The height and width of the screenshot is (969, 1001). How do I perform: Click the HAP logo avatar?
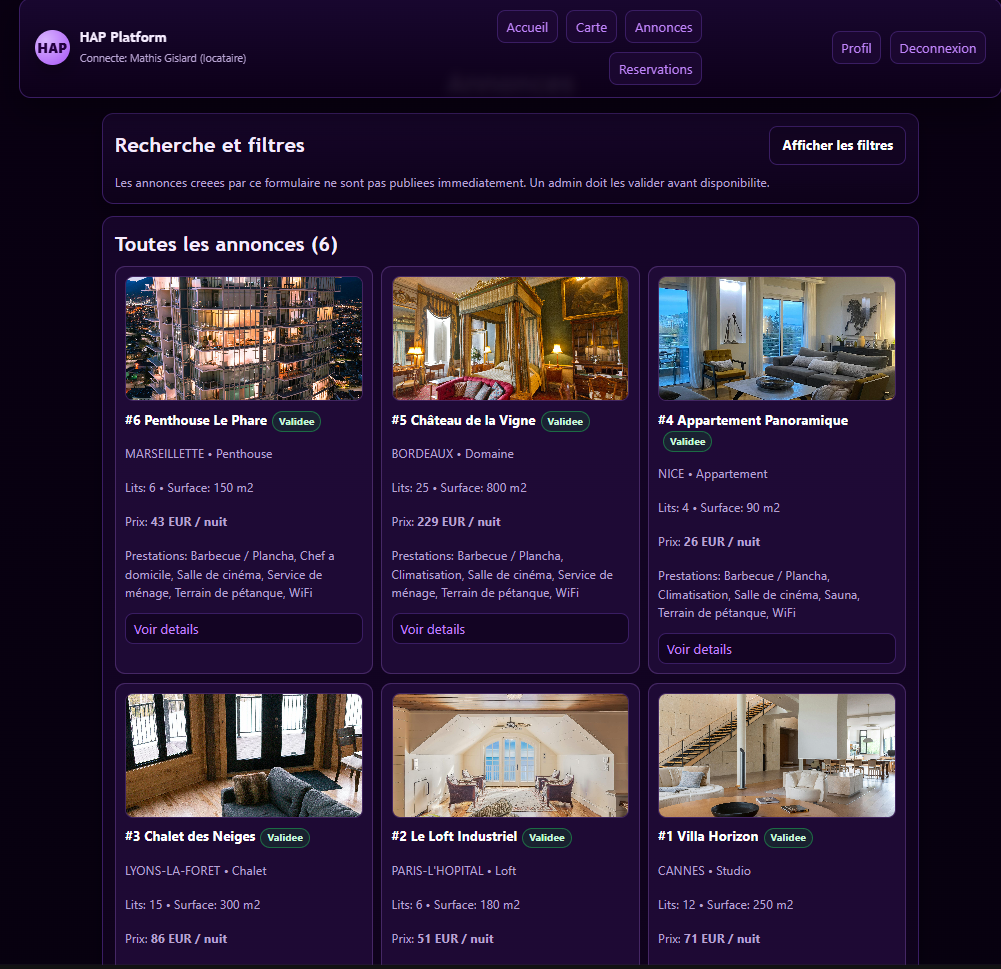52,47
